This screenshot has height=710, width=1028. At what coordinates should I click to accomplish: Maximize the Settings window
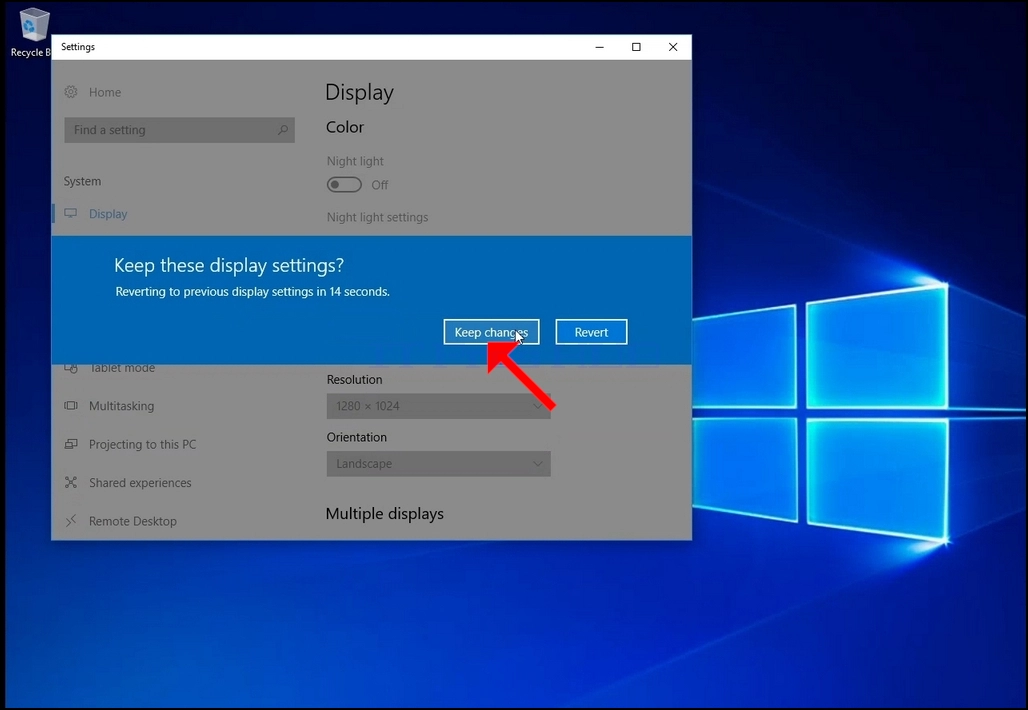pyautogui.click(x=636, y=47)
